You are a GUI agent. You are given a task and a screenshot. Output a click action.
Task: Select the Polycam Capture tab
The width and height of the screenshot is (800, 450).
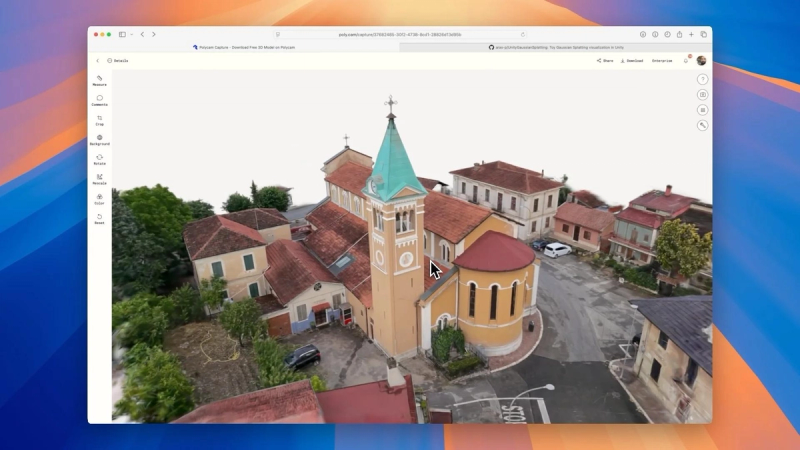point(243,47)
